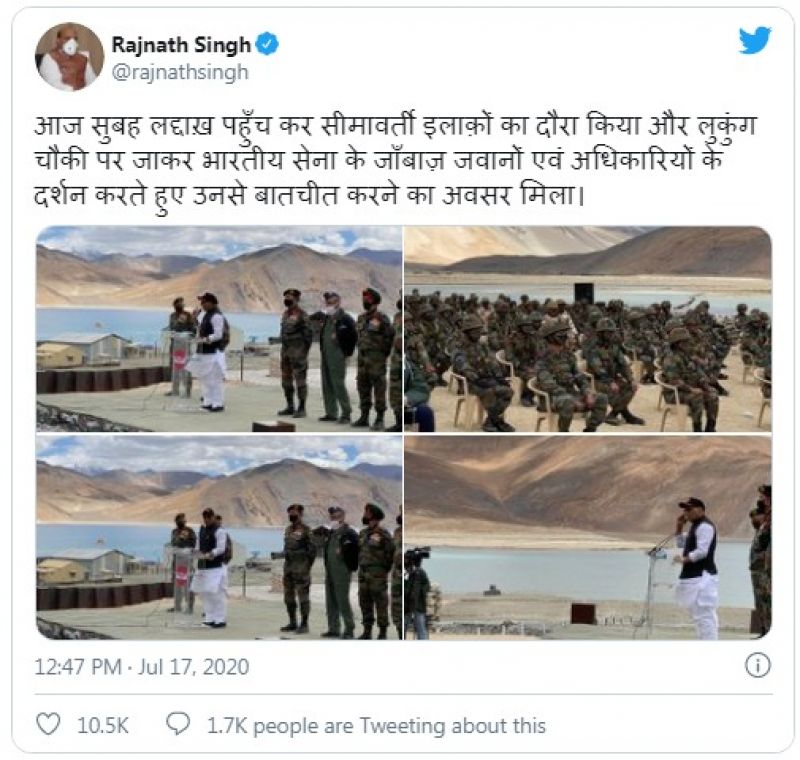The height and width of the screenshot is (760, 800).
Task: Open "1.7K people are Tweeting about this"
Action: pos(376,725)
